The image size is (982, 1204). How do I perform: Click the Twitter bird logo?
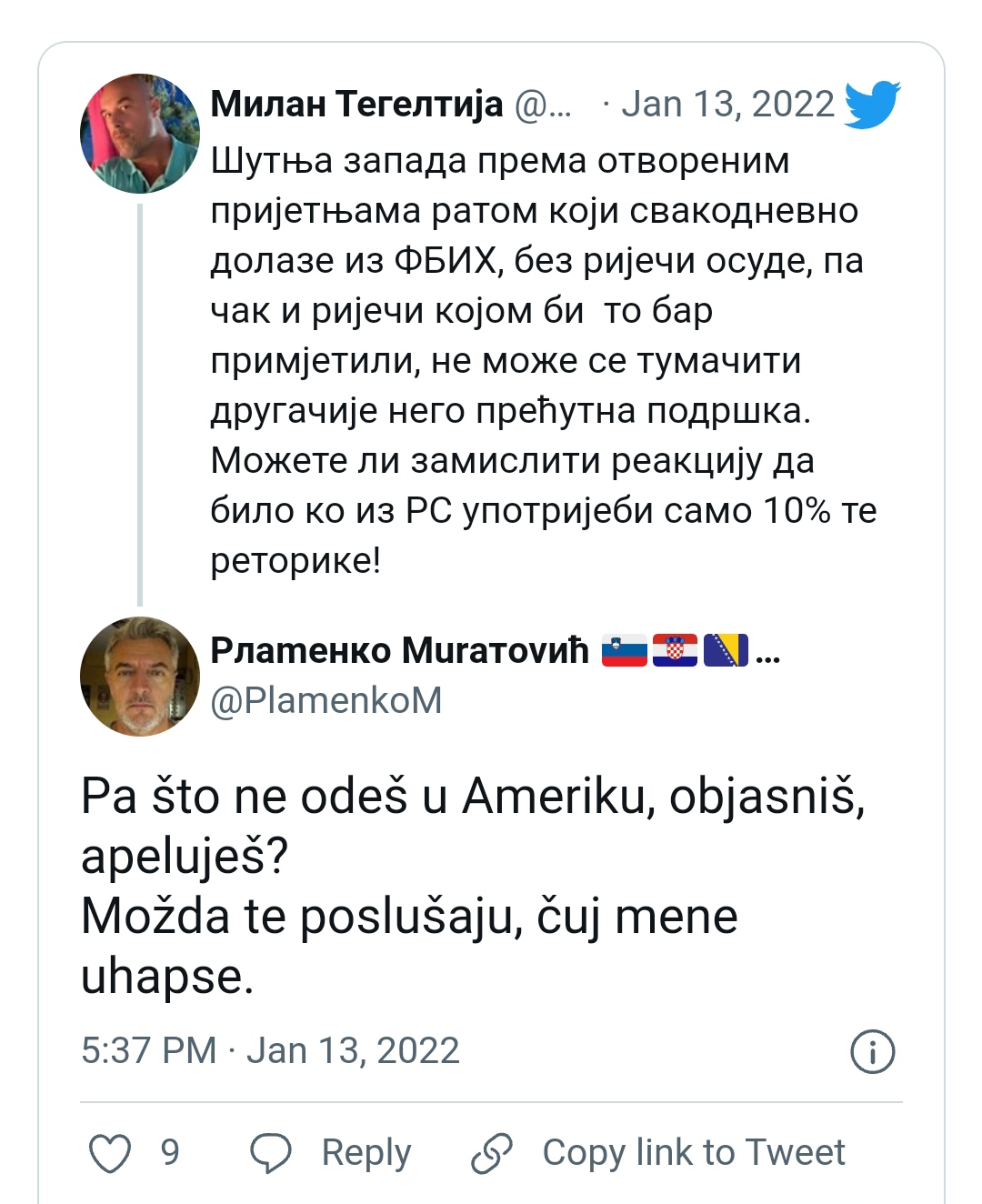(x=872, y=105)
